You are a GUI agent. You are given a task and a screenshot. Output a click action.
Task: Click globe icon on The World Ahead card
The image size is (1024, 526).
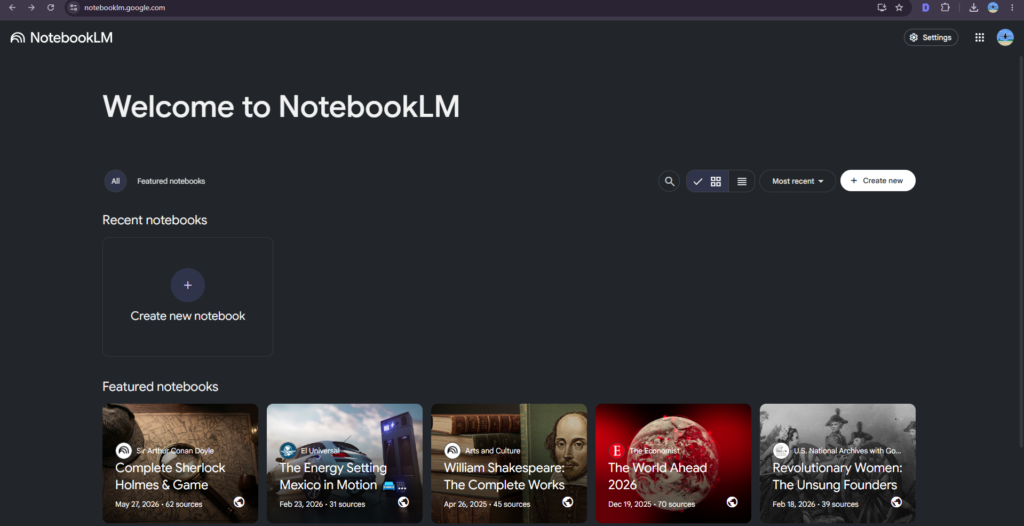pos(732,502)
